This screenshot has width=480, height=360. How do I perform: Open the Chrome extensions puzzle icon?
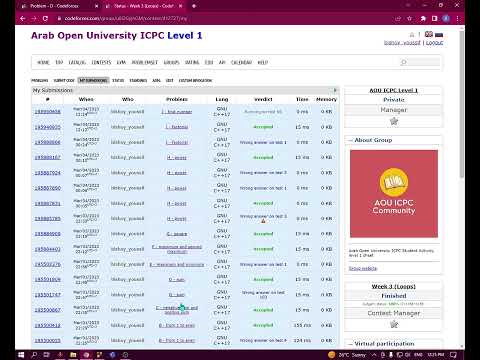coord(423,19)
